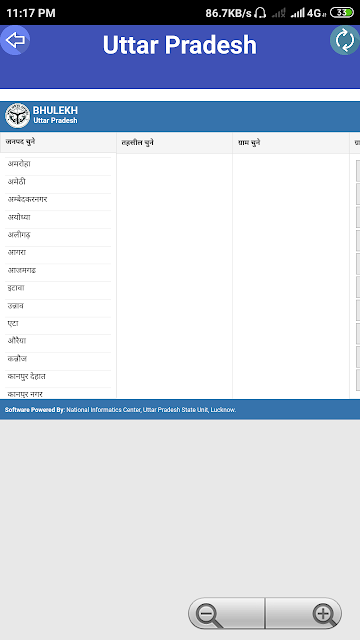Tap the headphone icon in status bar
This screenshot has height=640, width=360.
[260, 13]
